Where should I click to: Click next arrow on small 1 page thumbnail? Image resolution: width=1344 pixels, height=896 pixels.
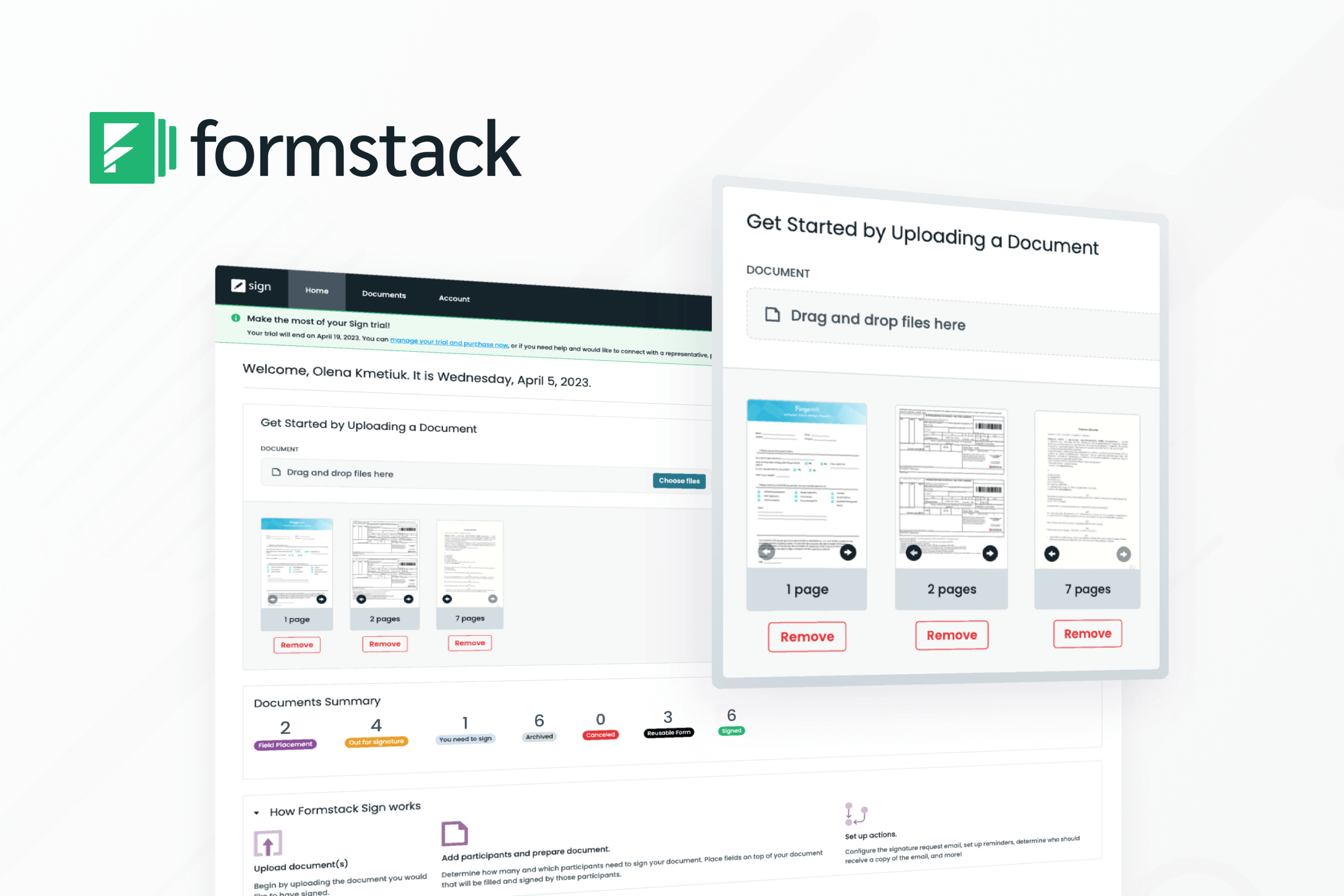(x=321, y=599)
